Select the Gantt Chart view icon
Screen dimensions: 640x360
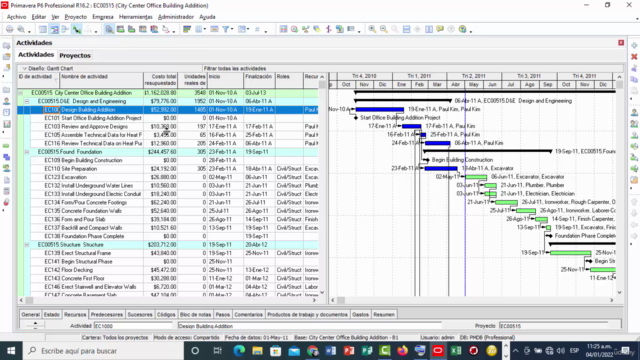(54, 29)
